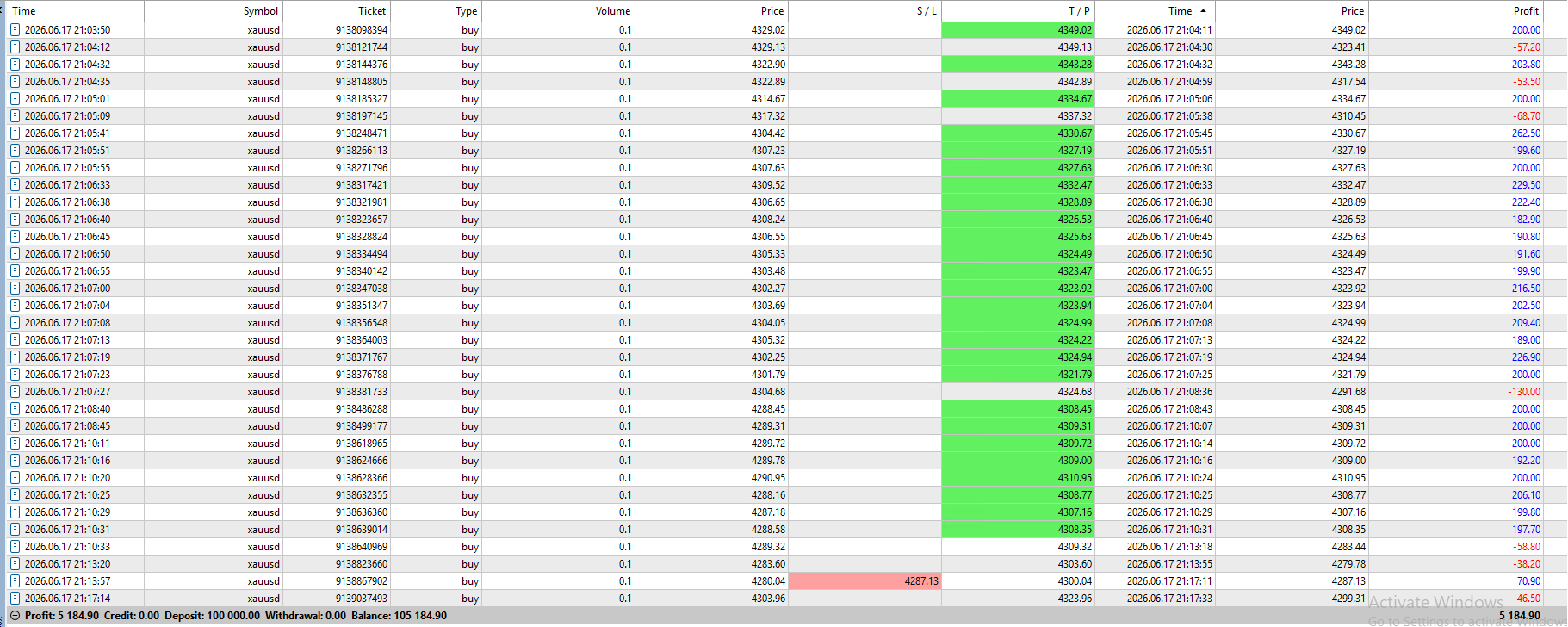
Task: Click the order icon at the 21:05:41 row
Action: (x=15, y=133)
